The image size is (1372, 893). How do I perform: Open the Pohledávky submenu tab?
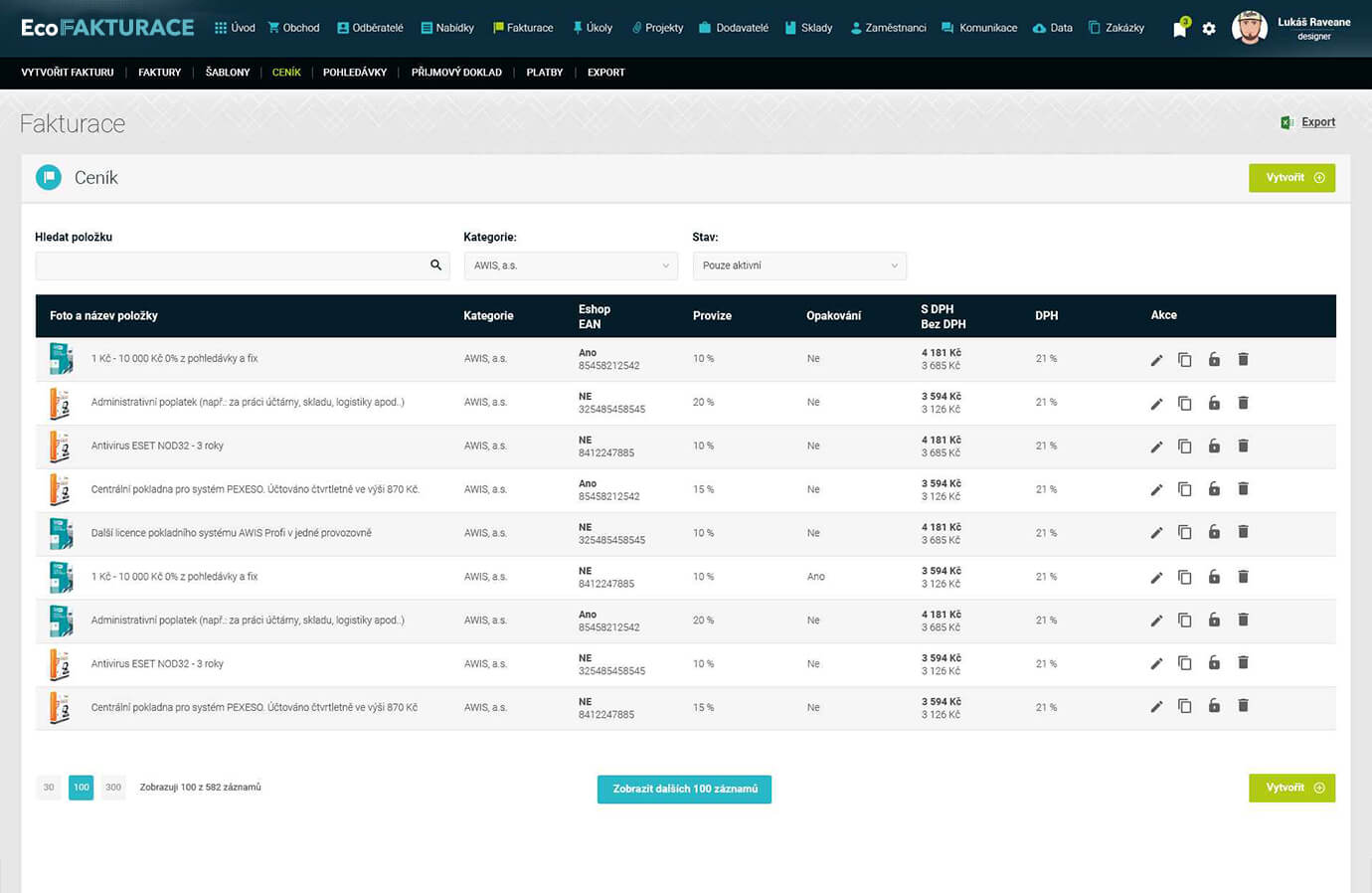click(x=355, y=73)
